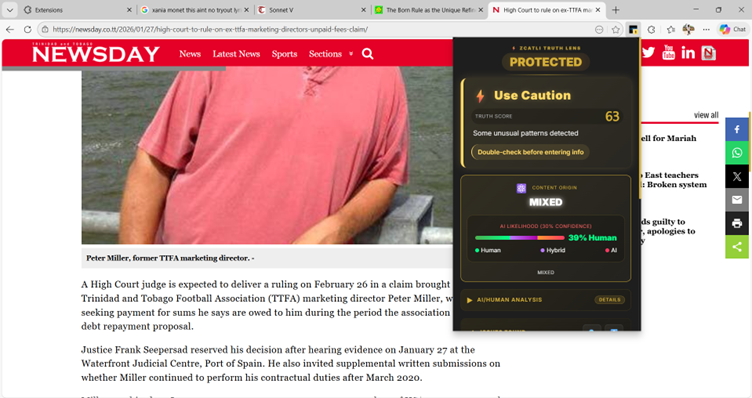Open the tab search dropdown arrow
The height and width of the screenshot is (398, 752).
pyautogui.click(x=10, y=10)
